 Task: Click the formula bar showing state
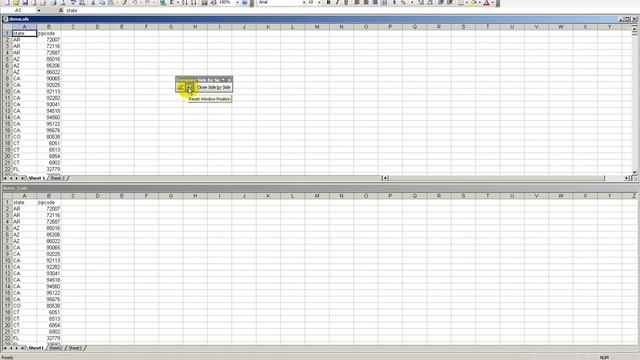[351, 10]
